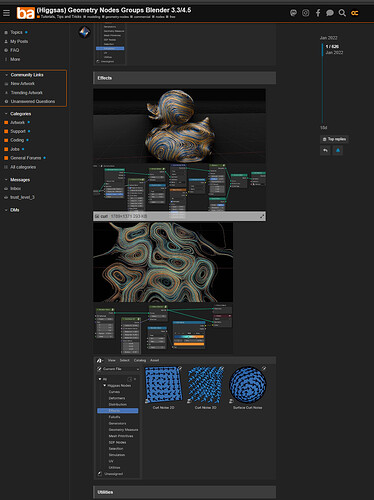Image resolution: width=374 pixels, height=500 pixels.
Task: Jump to the 15d timeline end
Action: click(x=323, y=128)
